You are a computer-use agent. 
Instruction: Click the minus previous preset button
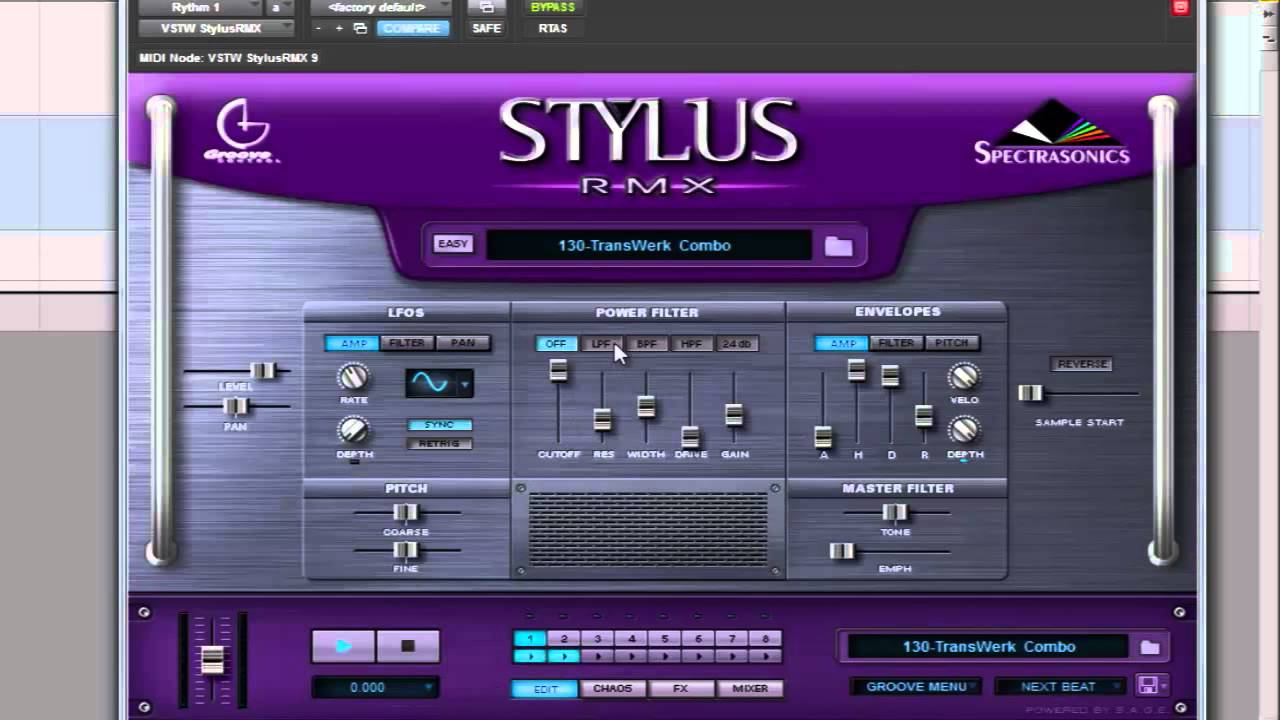(x=318, y=28)
